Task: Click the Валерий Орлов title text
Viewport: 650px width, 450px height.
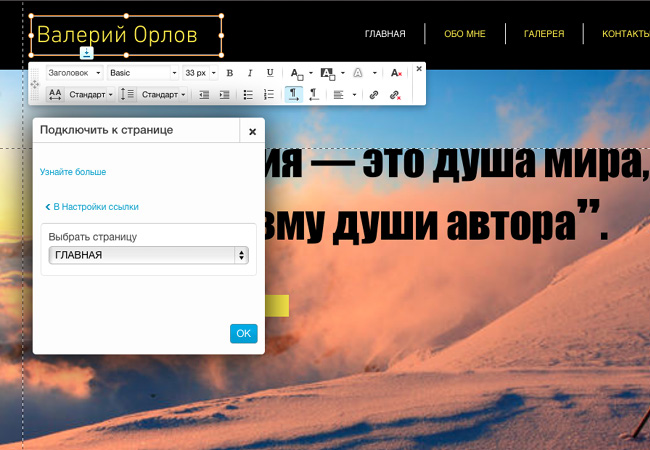Action: point(117,35)
